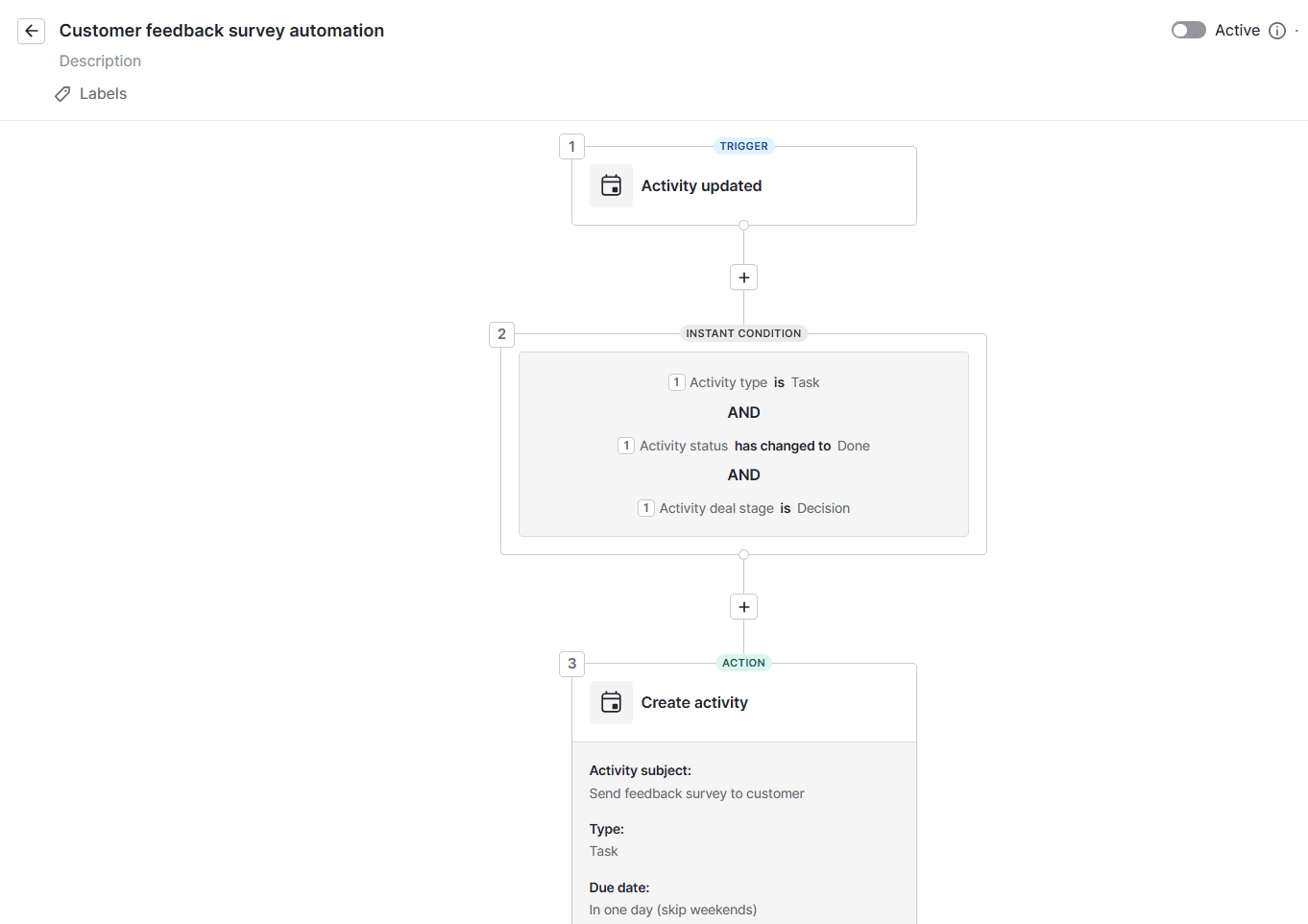Screen dimensions: 1308x924
Task: Click the Labels tag icon
Action: click(62, 93)
